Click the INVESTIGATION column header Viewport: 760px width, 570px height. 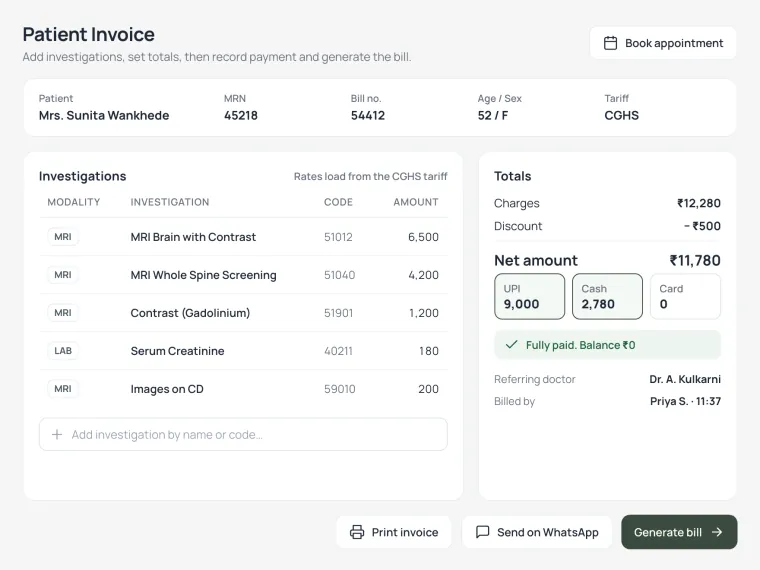coord(170,202)
